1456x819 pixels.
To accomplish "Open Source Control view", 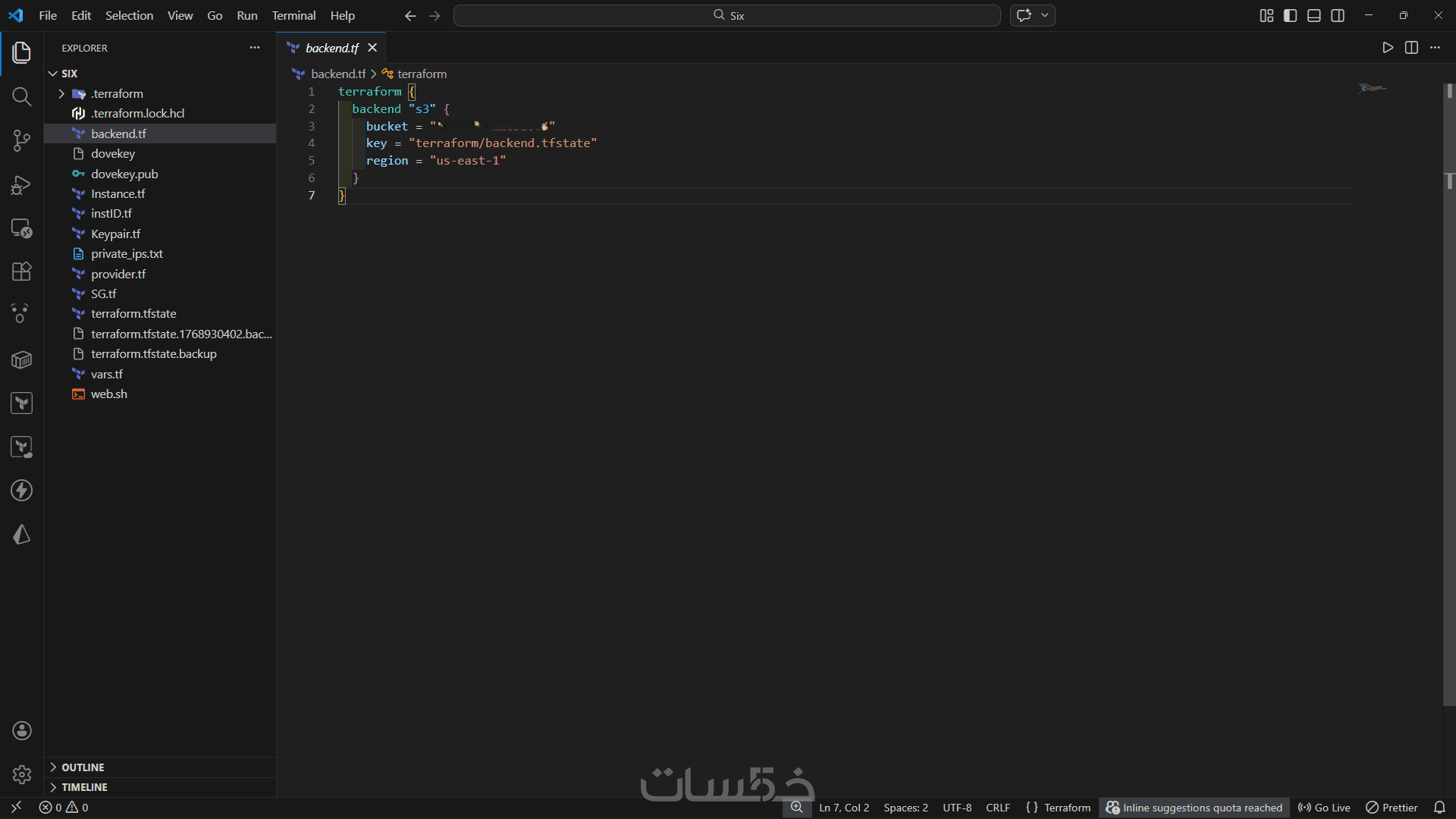I will click(x=21, y=140).
